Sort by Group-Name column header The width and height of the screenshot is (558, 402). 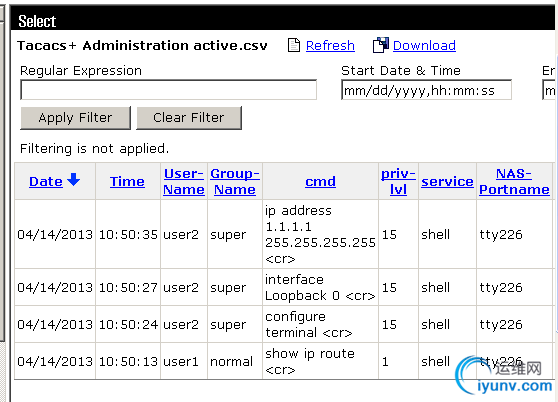click(235, 181)
